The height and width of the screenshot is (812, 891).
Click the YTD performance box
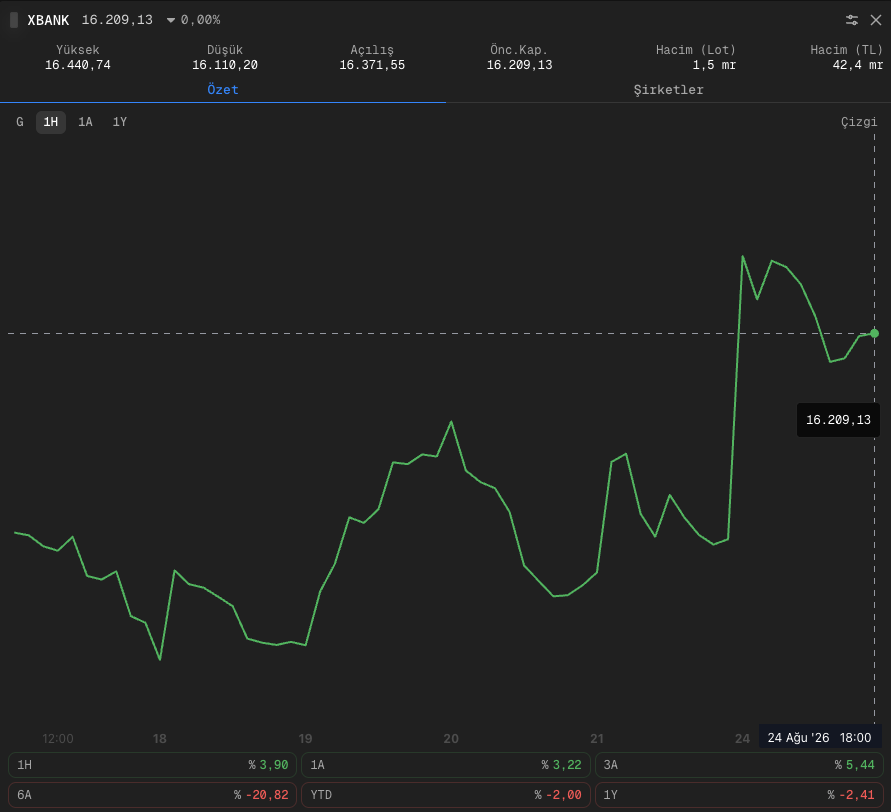[x=446, y=794]
